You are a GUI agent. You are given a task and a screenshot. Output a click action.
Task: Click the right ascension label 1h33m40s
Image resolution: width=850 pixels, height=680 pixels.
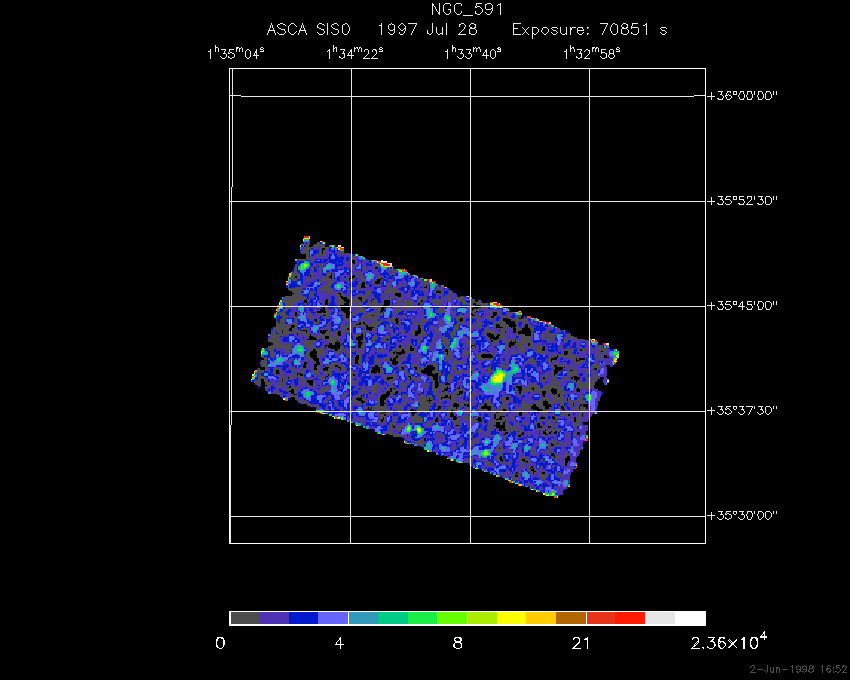473,53
